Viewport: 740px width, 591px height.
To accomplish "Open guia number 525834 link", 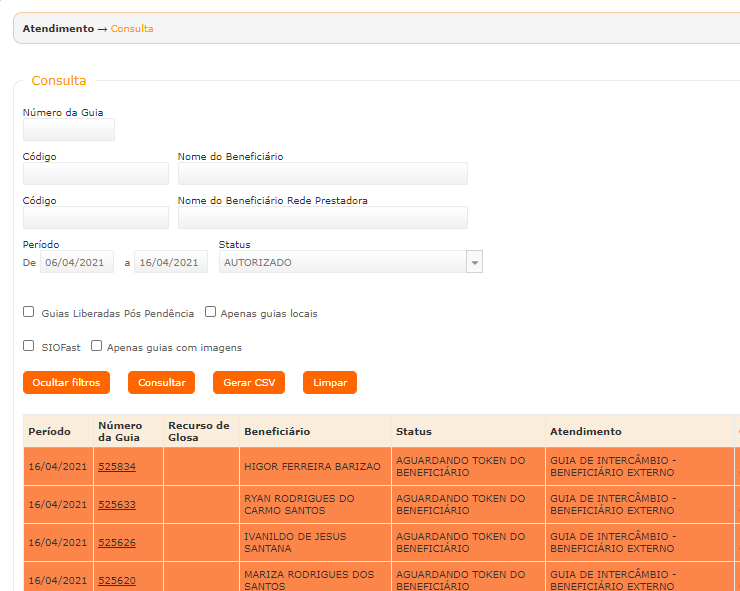I will 117,467.
